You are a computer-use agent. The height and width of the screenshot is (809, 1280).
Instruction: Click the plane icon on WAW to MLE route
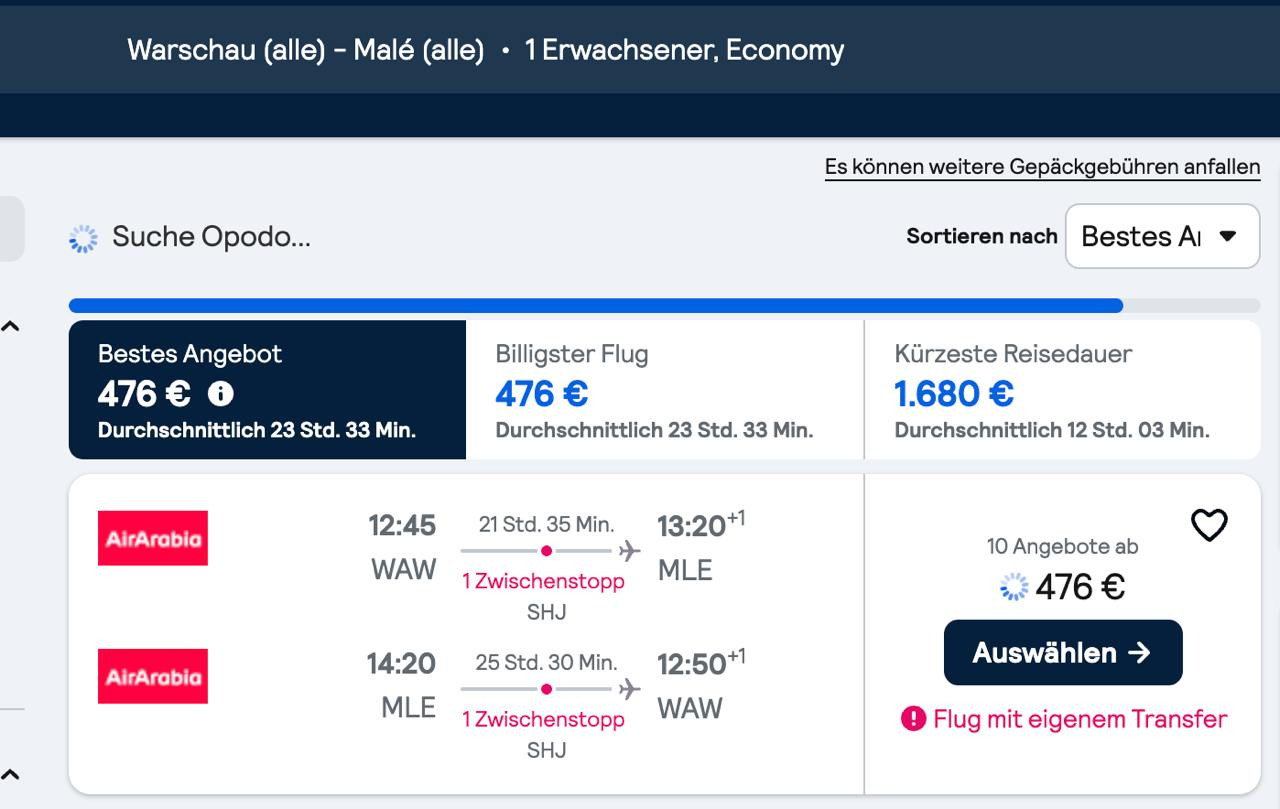[x=629, y=550]
